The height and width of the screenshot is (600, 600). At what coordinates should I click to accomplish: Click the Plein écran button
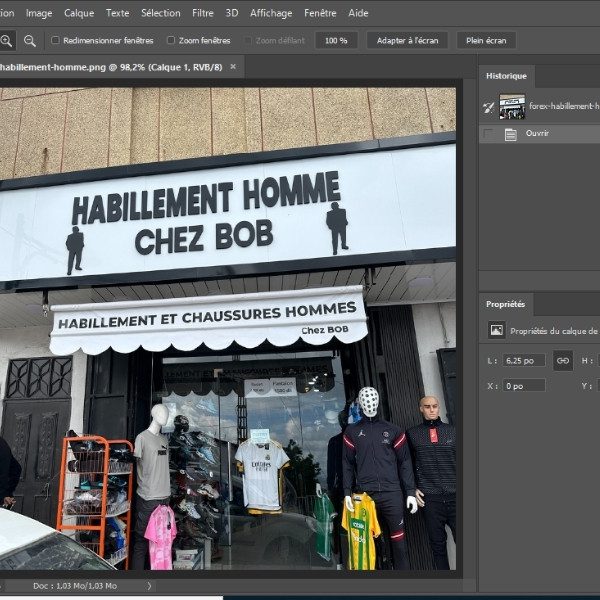[x=486, y=41]
